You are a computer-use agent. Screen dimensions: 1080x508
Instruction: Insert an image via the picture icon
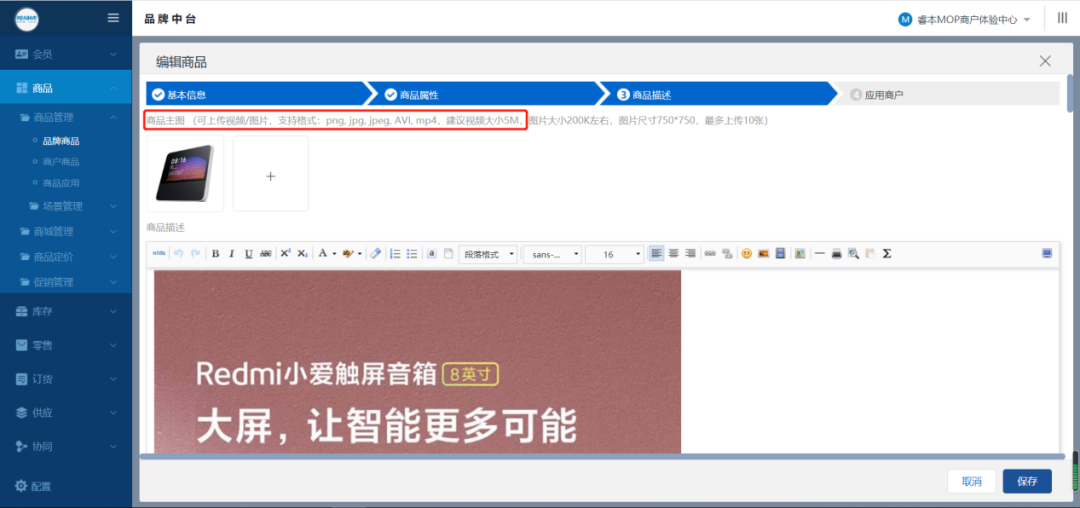point(763,253)
